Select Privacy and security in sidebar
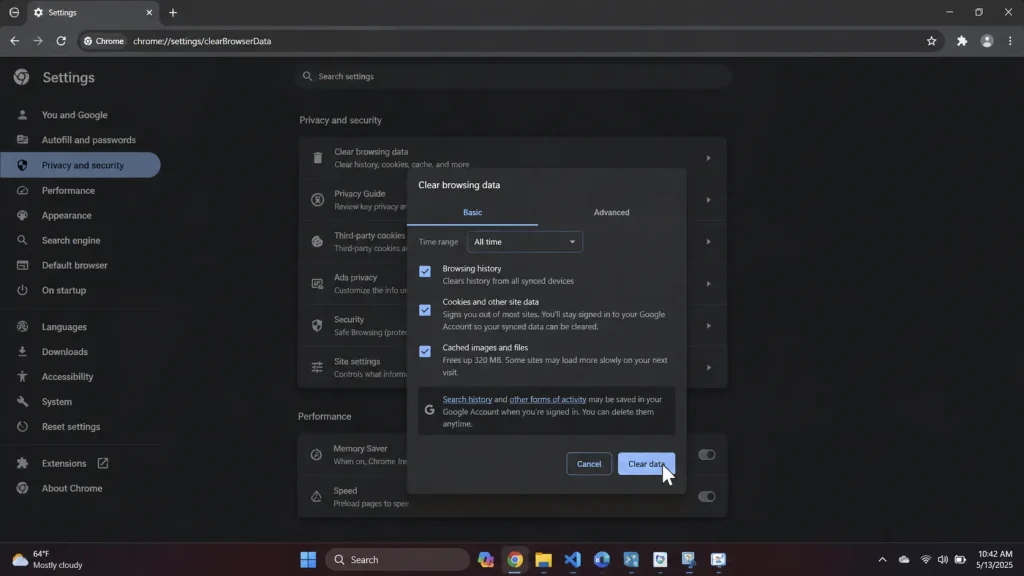 (80, 165)
